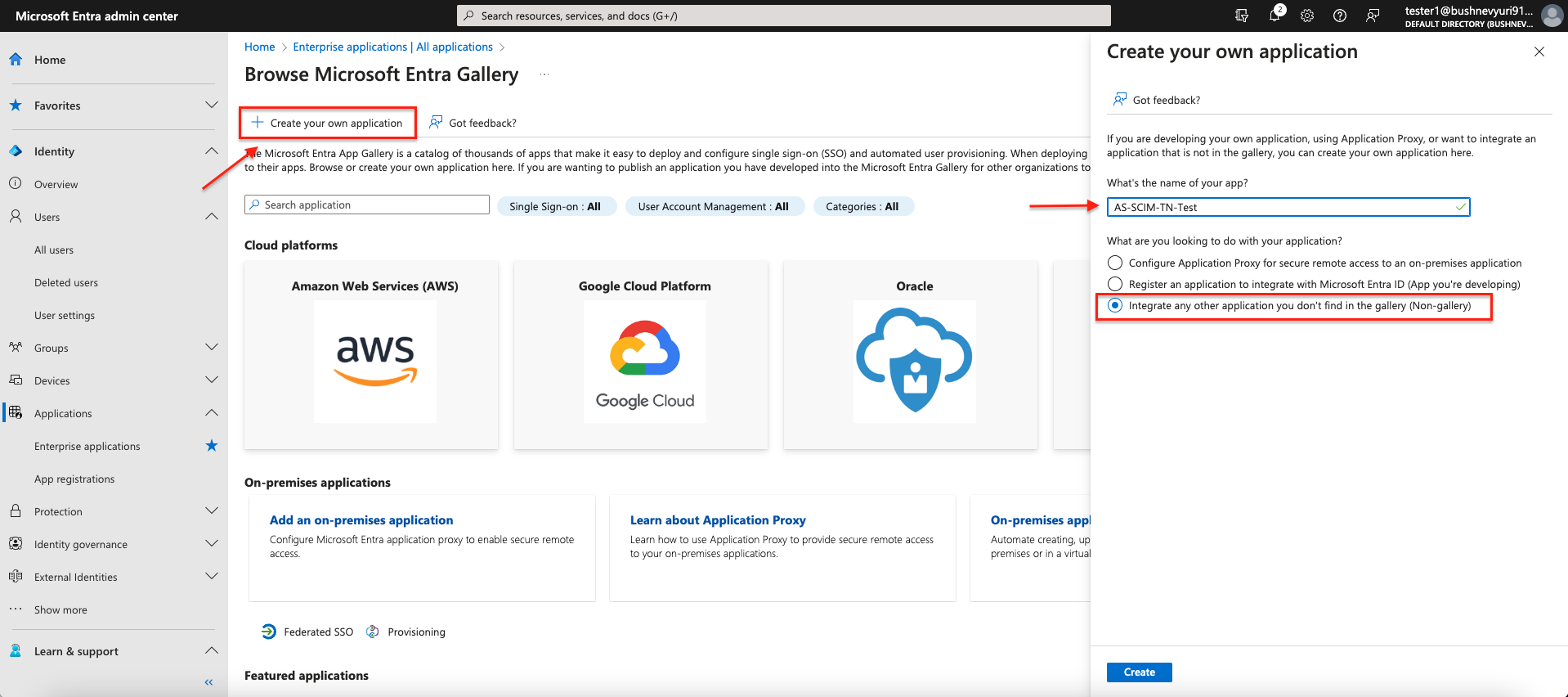Click the Applications grid icon
Screen dimensions: 1568x697
16,413
